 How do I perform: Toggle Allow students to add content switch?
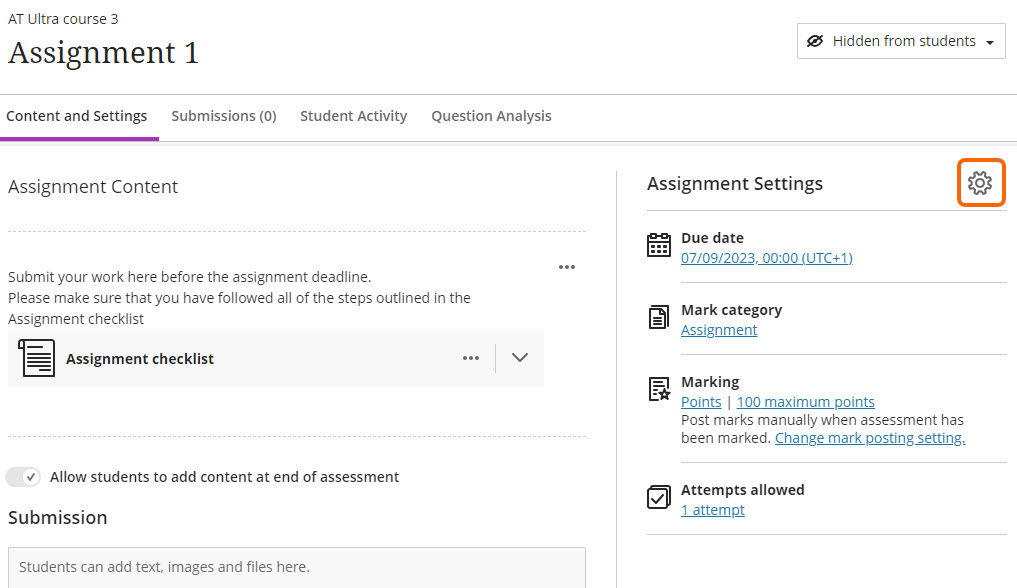point(24,477)
